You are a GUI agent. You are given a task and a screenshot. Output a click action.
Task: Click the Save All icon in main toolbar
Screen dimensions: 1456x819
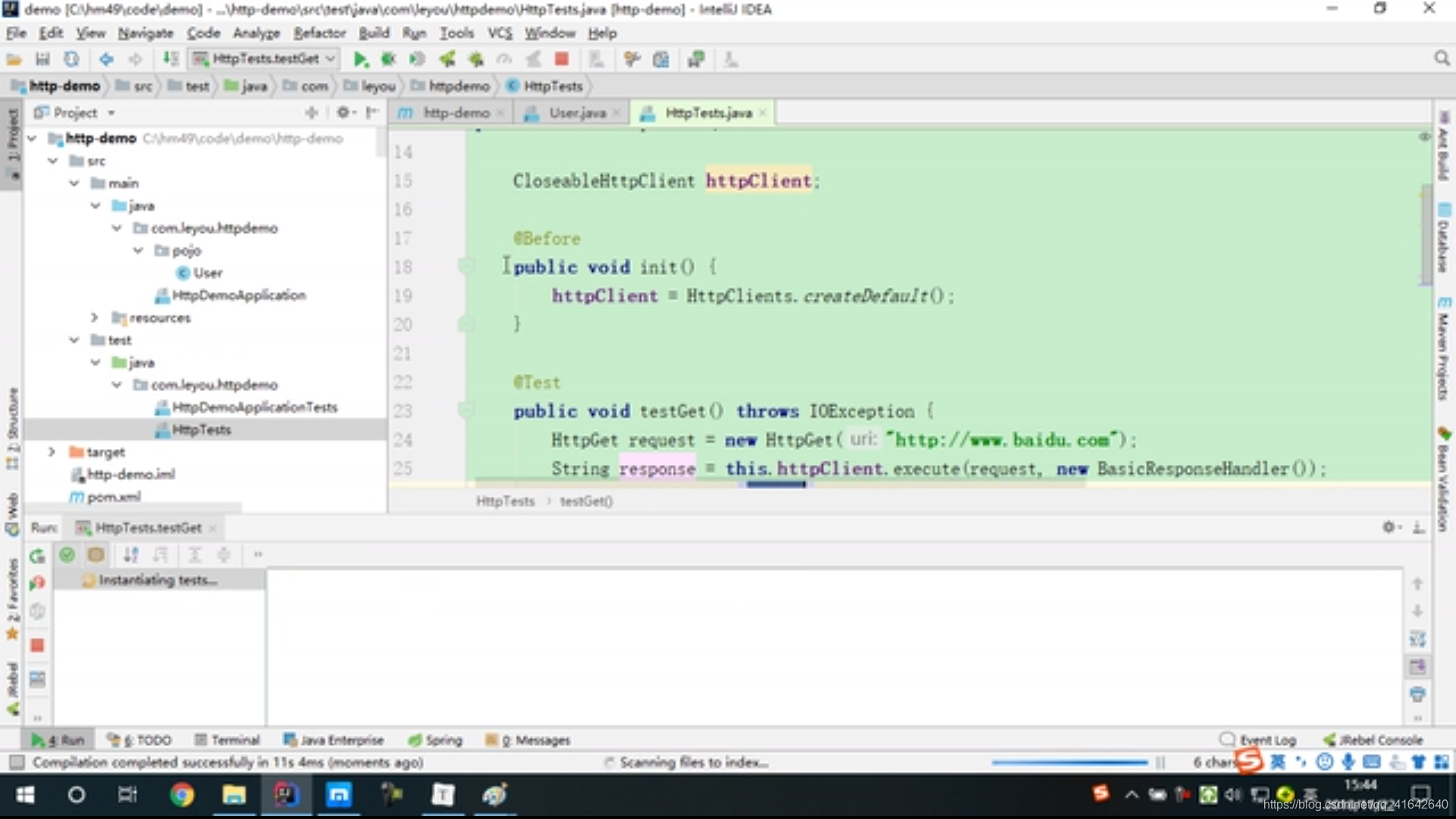tap(42, 59)
